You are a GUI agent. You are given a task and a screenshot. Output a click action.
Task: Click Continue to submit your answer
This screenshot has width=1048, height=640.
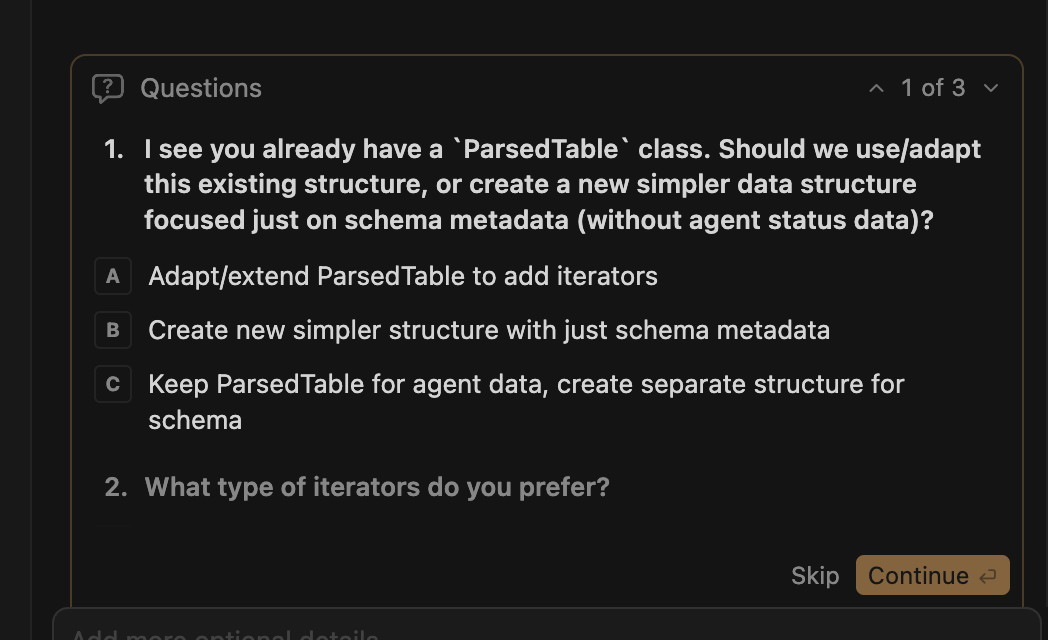[x=918, y=575]
